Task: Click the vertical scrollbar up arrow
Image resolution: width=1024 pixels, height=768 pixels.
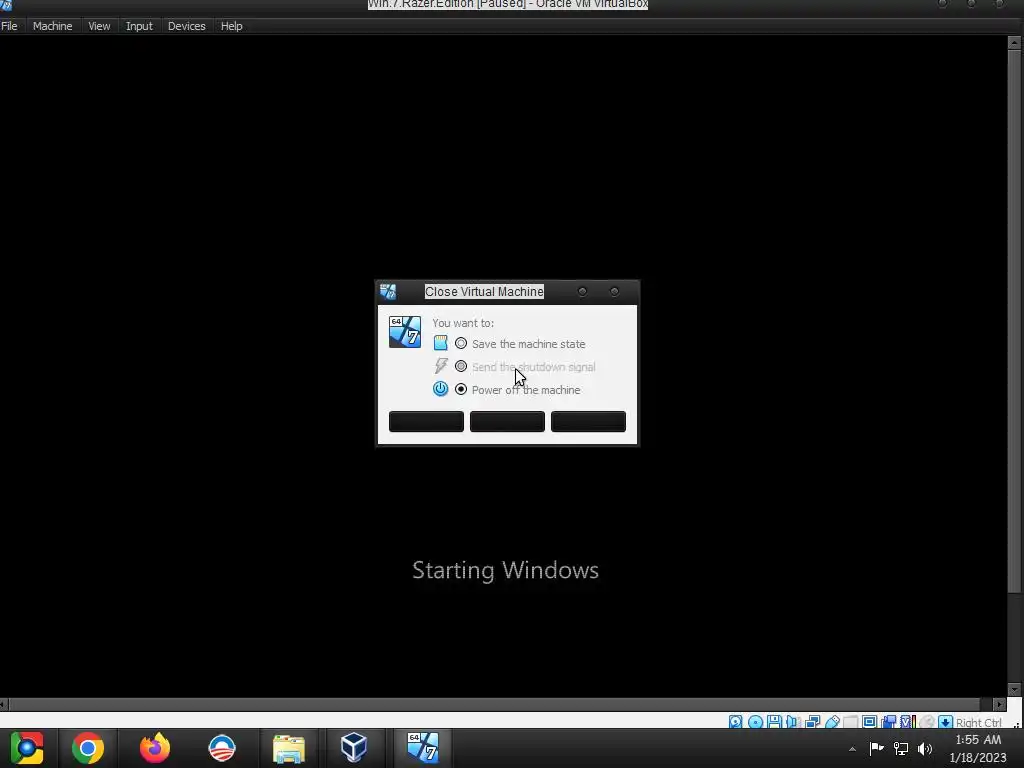Action: pos(1014,43)
